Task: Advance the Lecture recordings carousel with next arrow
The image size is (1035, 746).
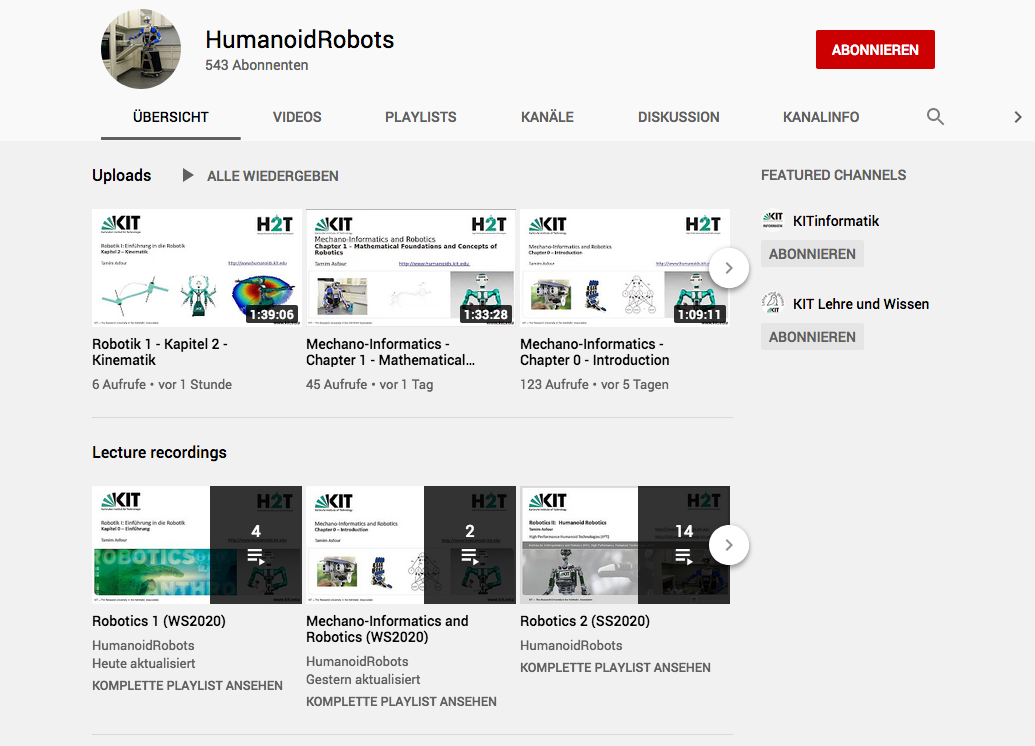Action: 729,545
